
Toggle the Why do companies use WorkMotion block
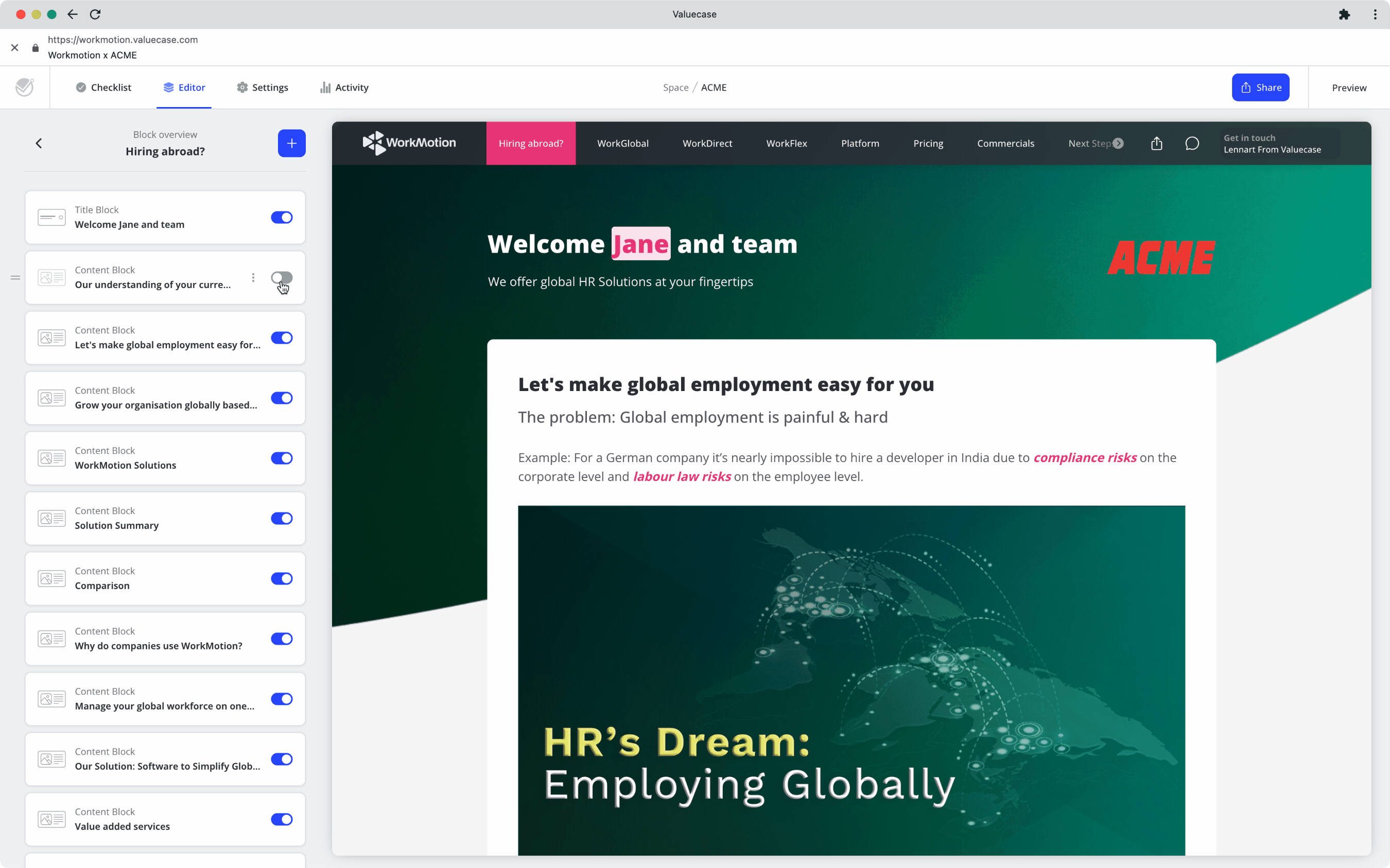(x=282, y=639)
